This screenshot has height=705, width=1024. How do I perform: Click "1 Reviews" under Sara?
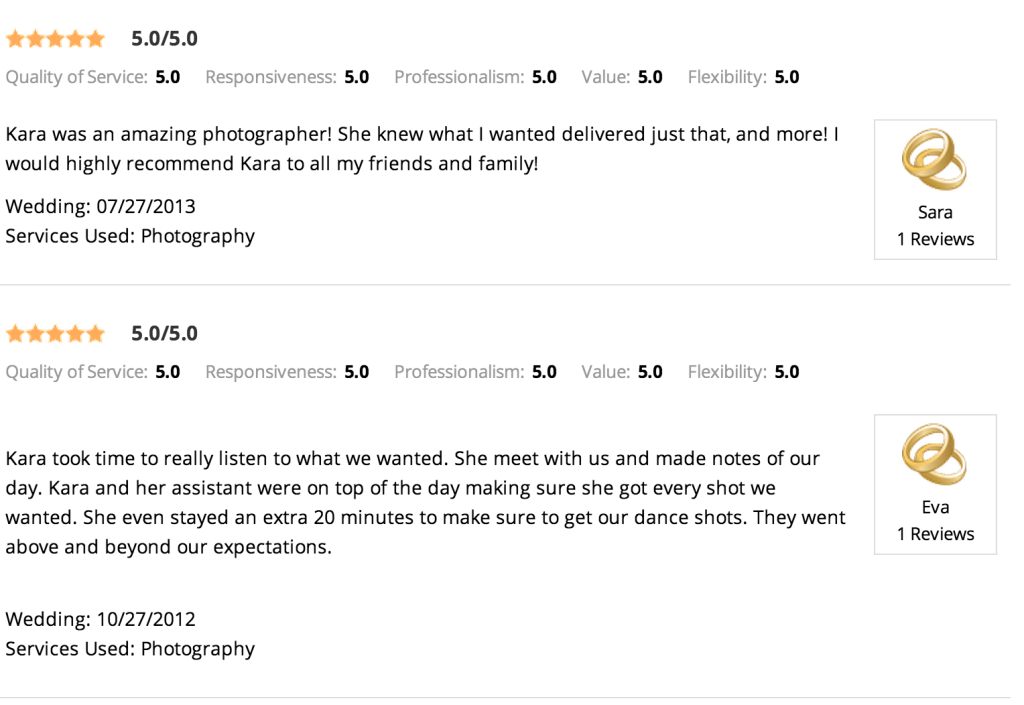pyautogui.click(x=935, y=239)
